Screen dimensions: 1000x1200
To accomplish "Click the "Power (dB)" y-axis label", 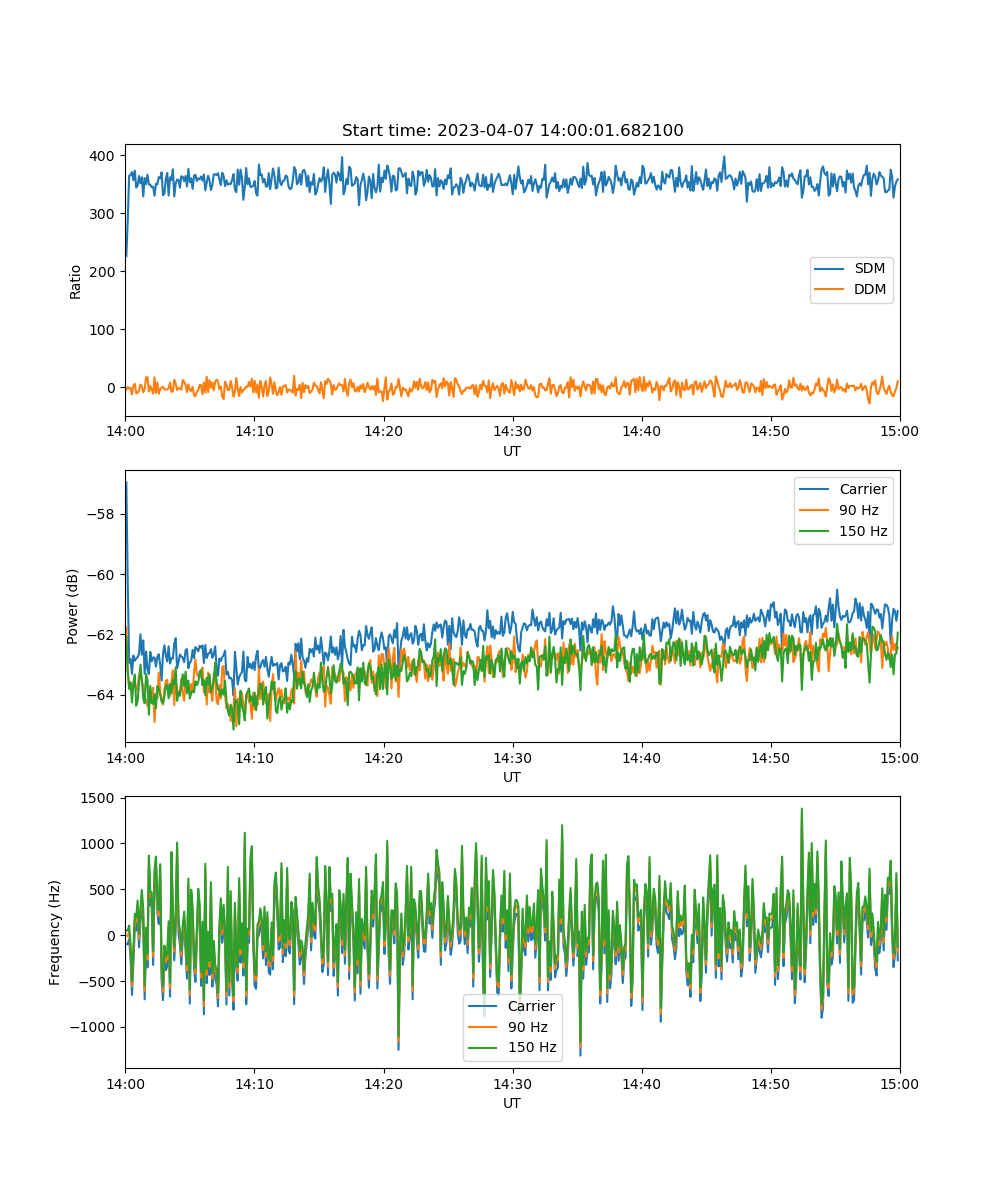I will (74, 606).
